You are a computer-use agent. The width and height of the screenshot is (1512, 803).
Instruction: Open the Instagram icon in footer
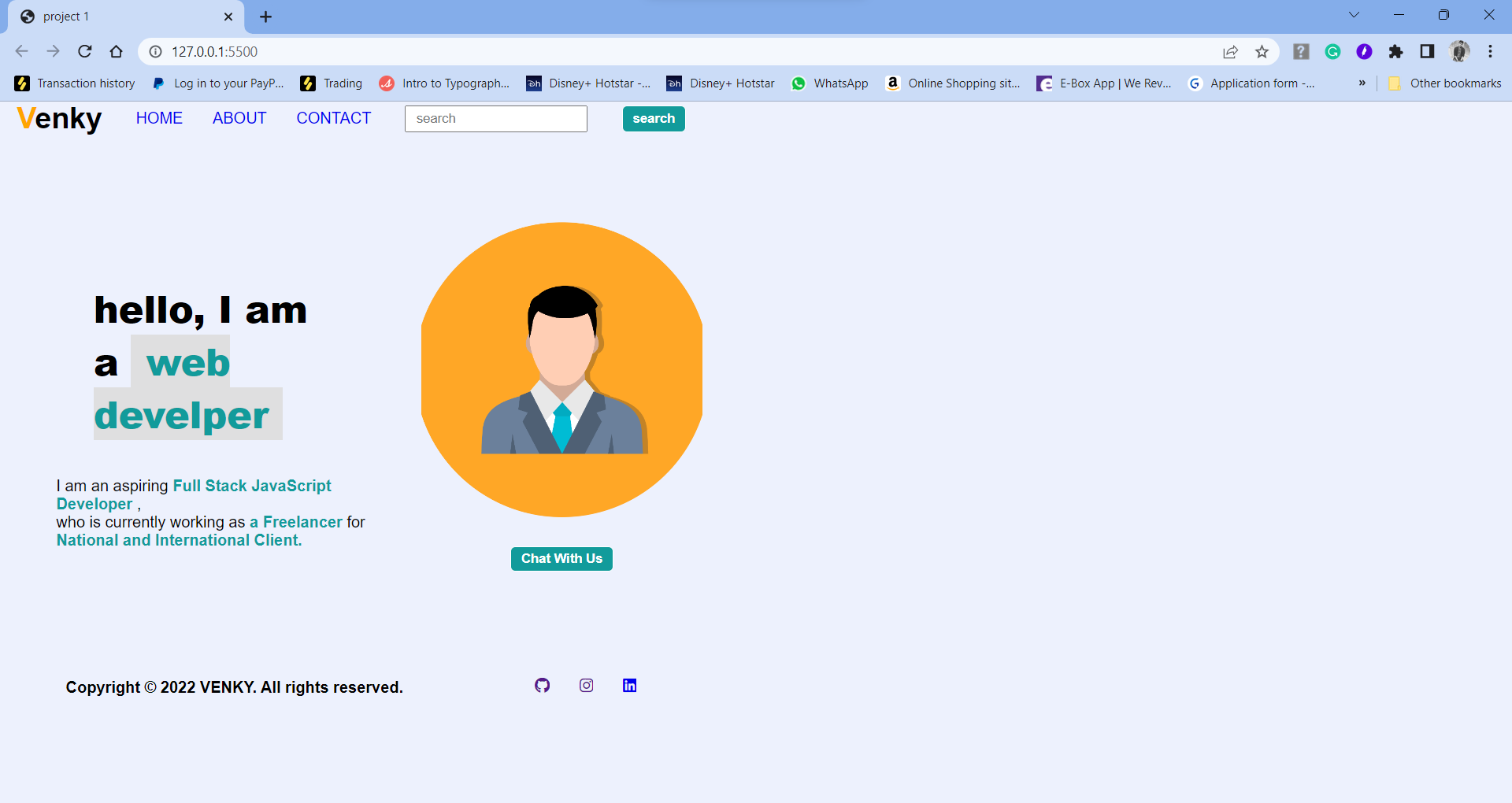[586, 685]
